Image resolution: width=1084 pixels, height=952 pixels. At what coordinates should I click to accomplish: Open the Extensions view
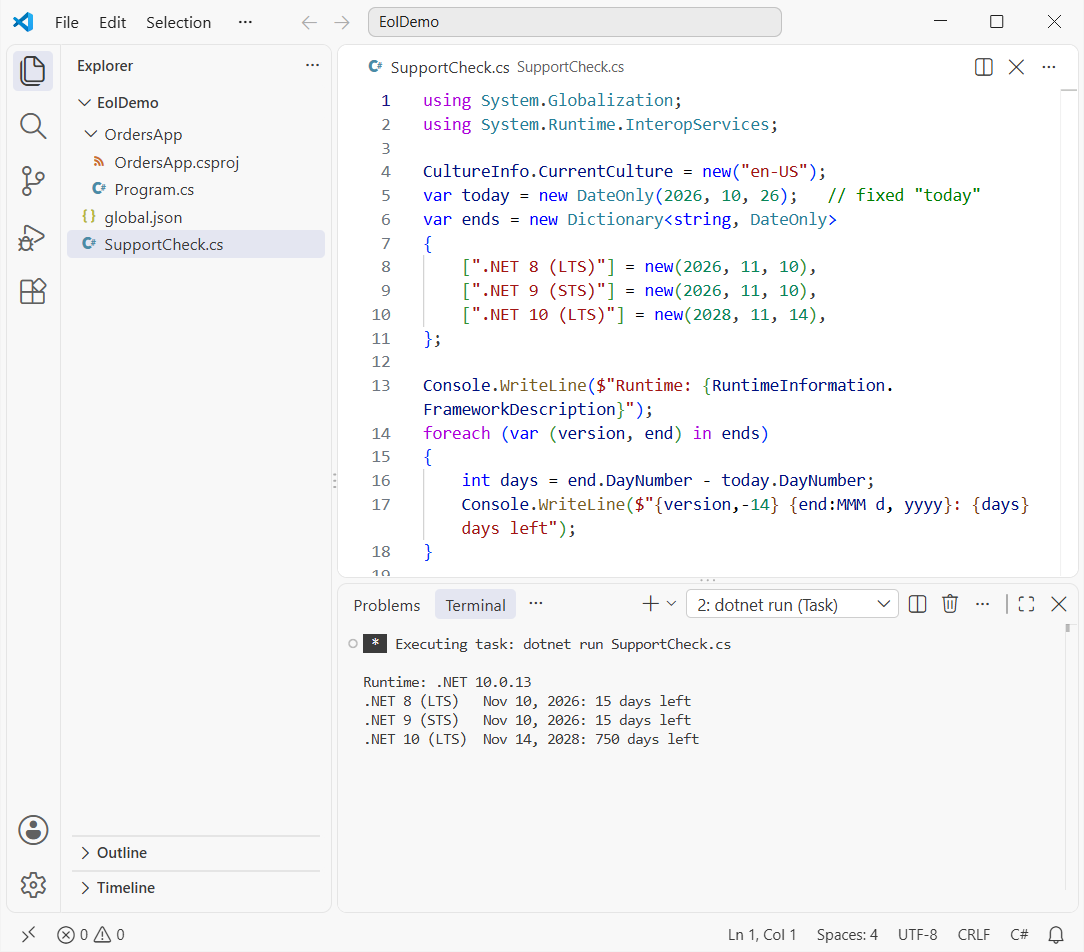click(32, 291)
